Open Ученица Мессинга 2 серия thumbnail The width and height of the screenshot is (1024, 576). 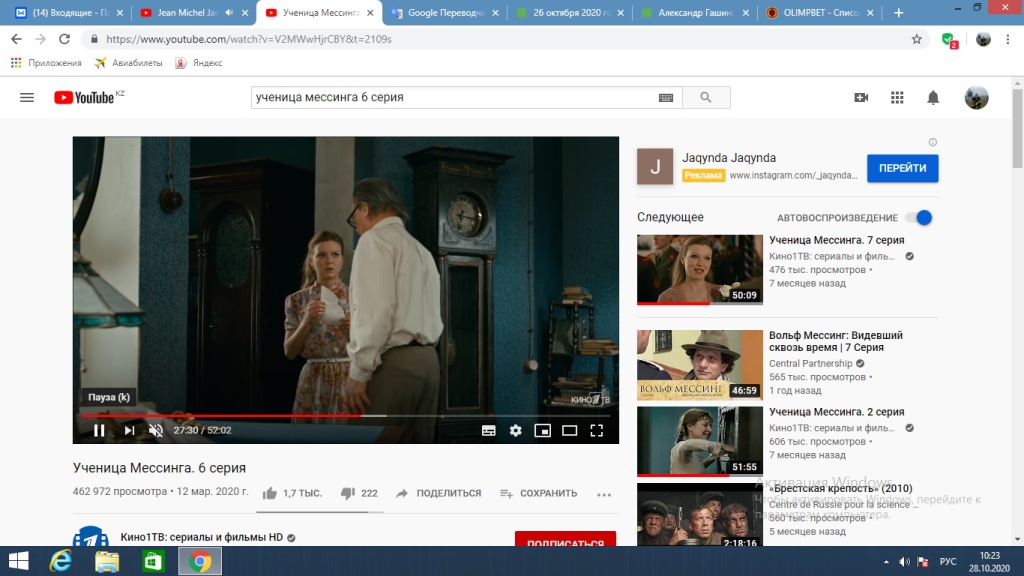(x=699, y=441)
